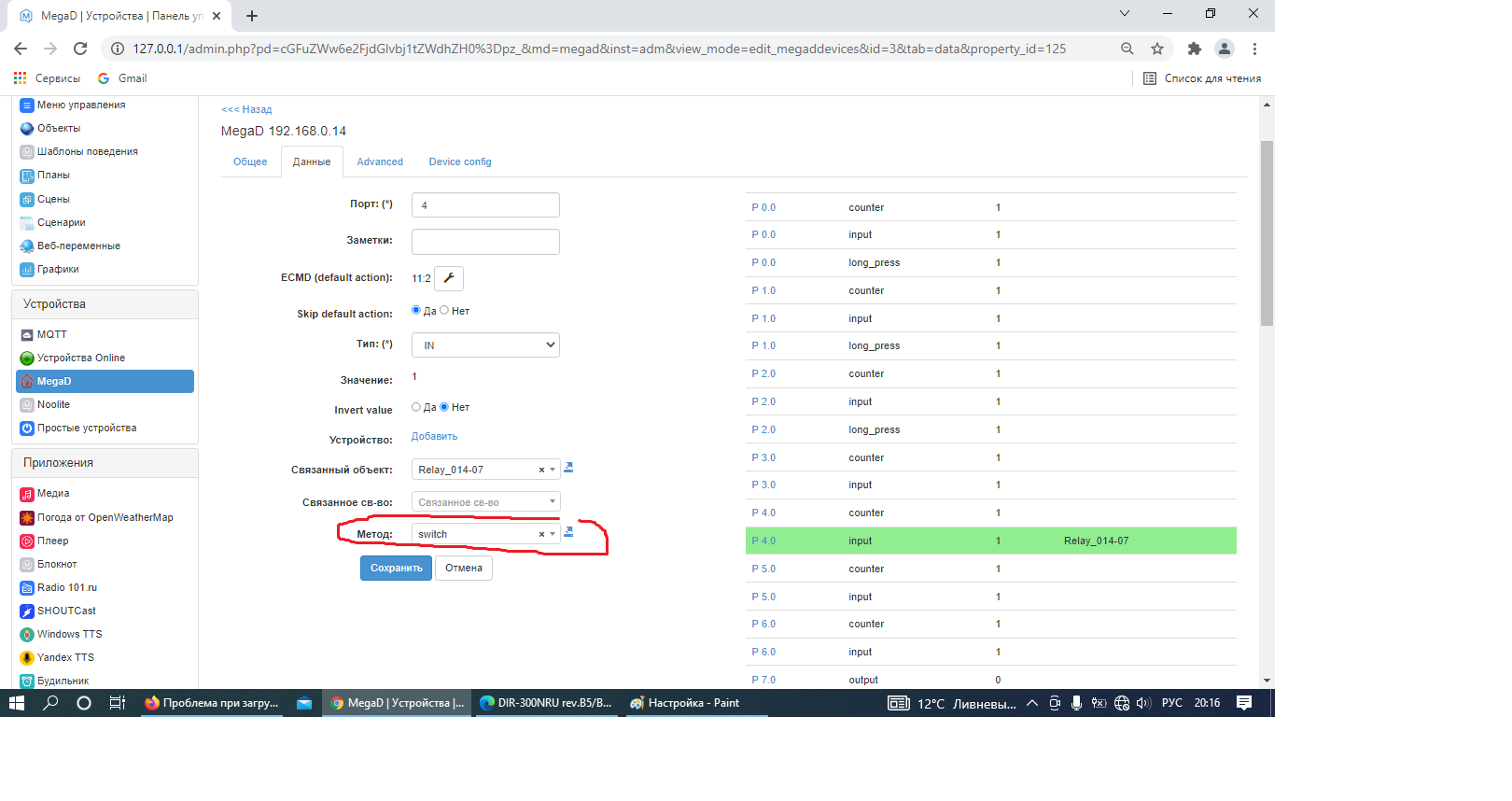Screen dimensions: 1512x801
Task: Expand the Chrome tab search chevron
Action: 1125,14
